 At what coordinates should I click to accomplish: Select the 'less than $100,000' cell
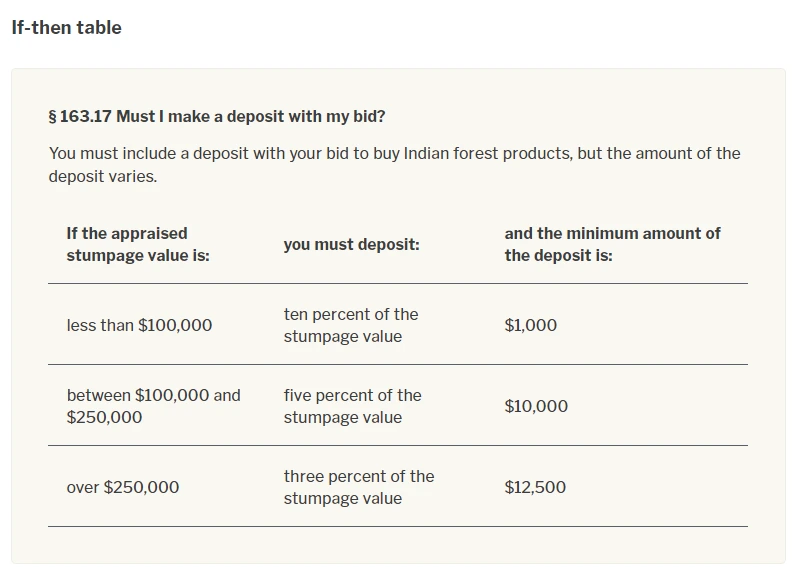pyautogui.click(x=139, y=325)
